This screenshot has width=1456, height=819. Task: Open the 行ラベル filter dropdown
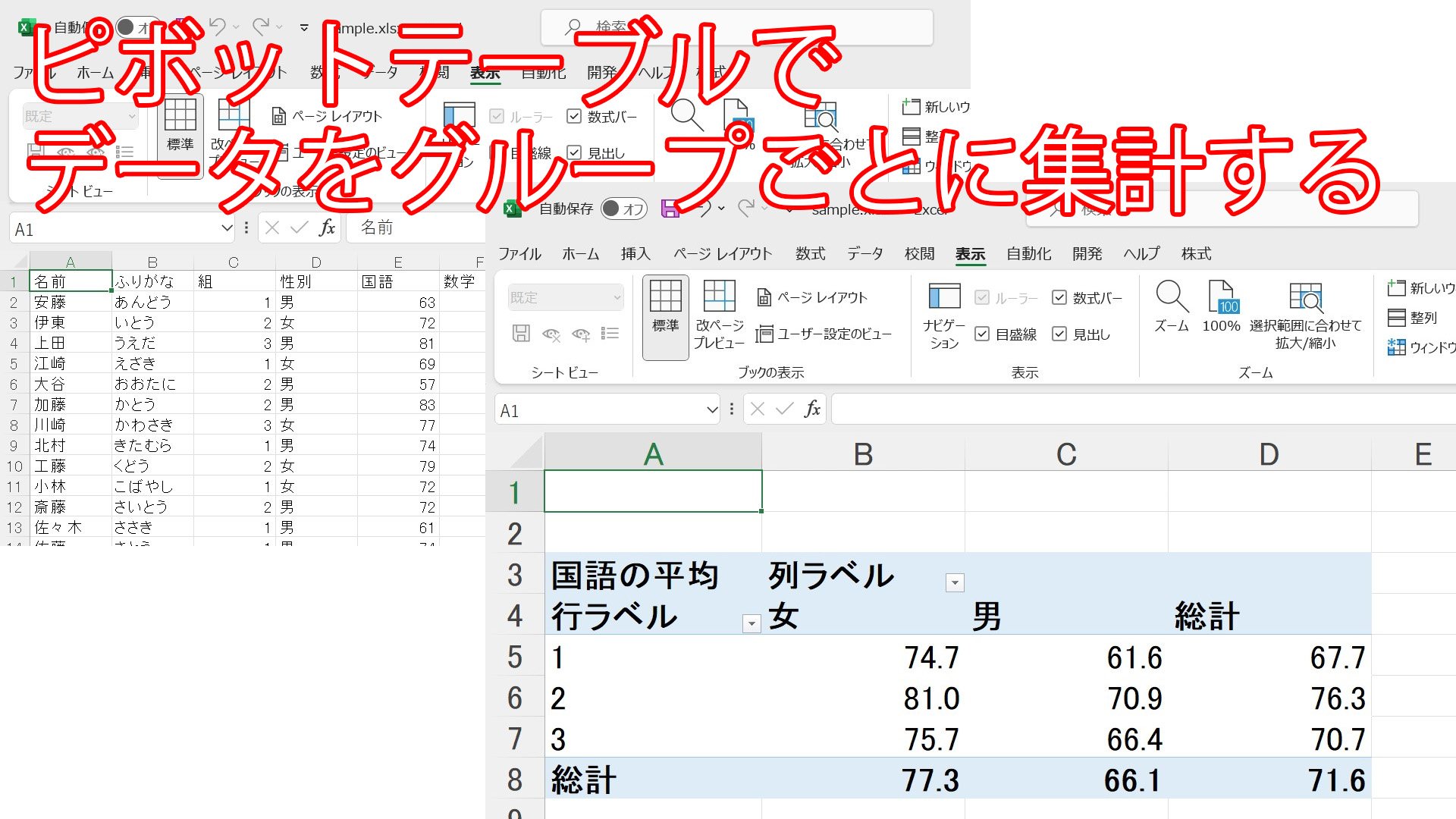pyautogui.click(x=752, y=623)
